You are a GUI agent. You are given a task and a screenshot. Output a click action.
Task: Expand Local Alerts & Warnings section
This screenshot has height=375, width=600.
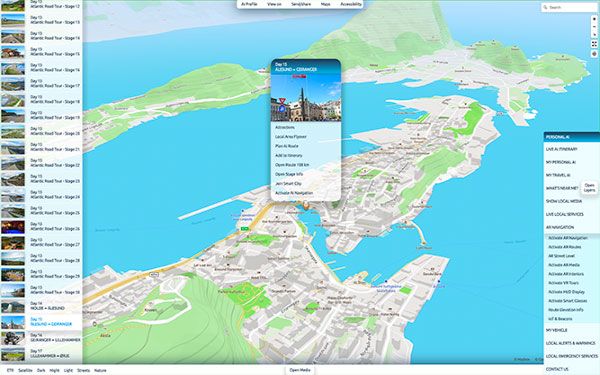(x=571, y=343)
